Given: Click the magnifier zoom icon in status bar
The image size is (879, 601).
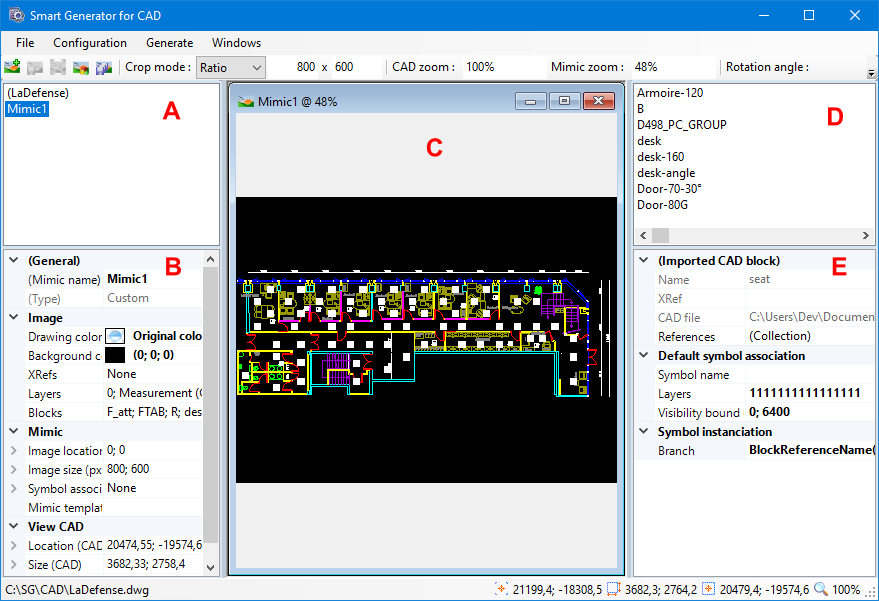Looking at the screenshot, I should [x=821, y=590].
